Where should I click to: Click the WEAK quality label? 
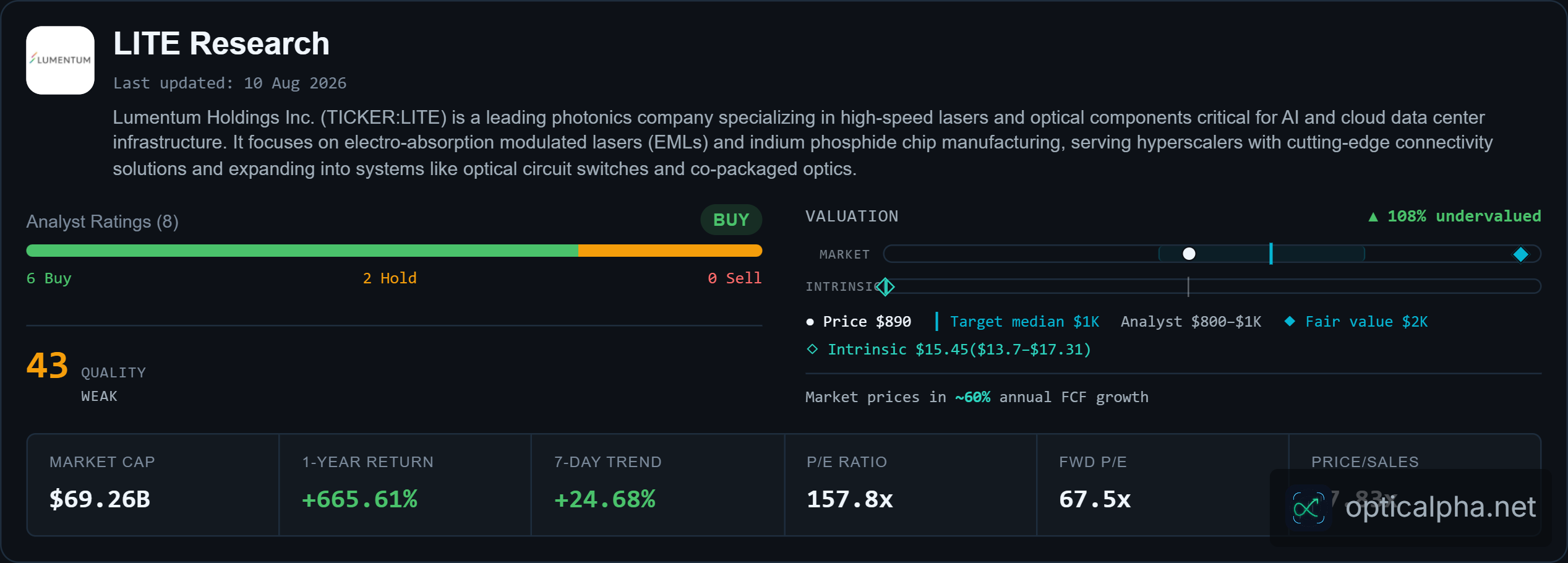pos(99,397)
